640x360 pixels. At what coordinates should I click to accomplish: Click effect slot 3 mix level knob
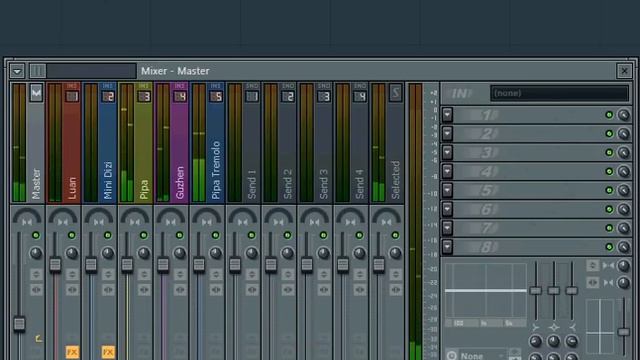tap(623, 152)
